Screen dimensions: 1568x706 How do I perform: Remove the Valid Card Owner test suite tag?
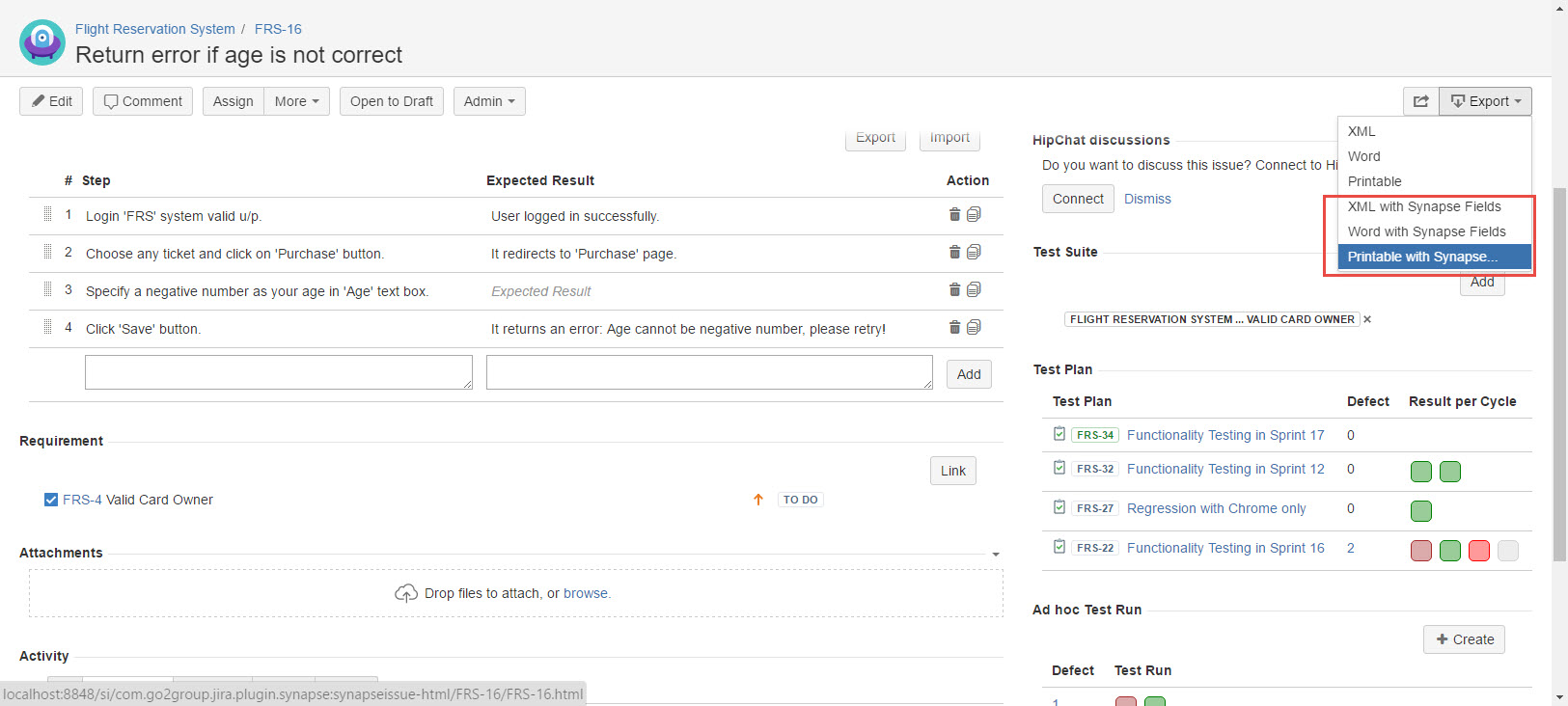coord(1367,319)
